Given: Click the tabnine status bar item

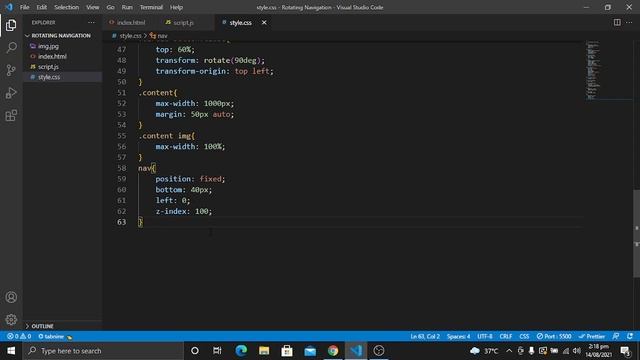Looking at the screenshot, I should point(55,336).
